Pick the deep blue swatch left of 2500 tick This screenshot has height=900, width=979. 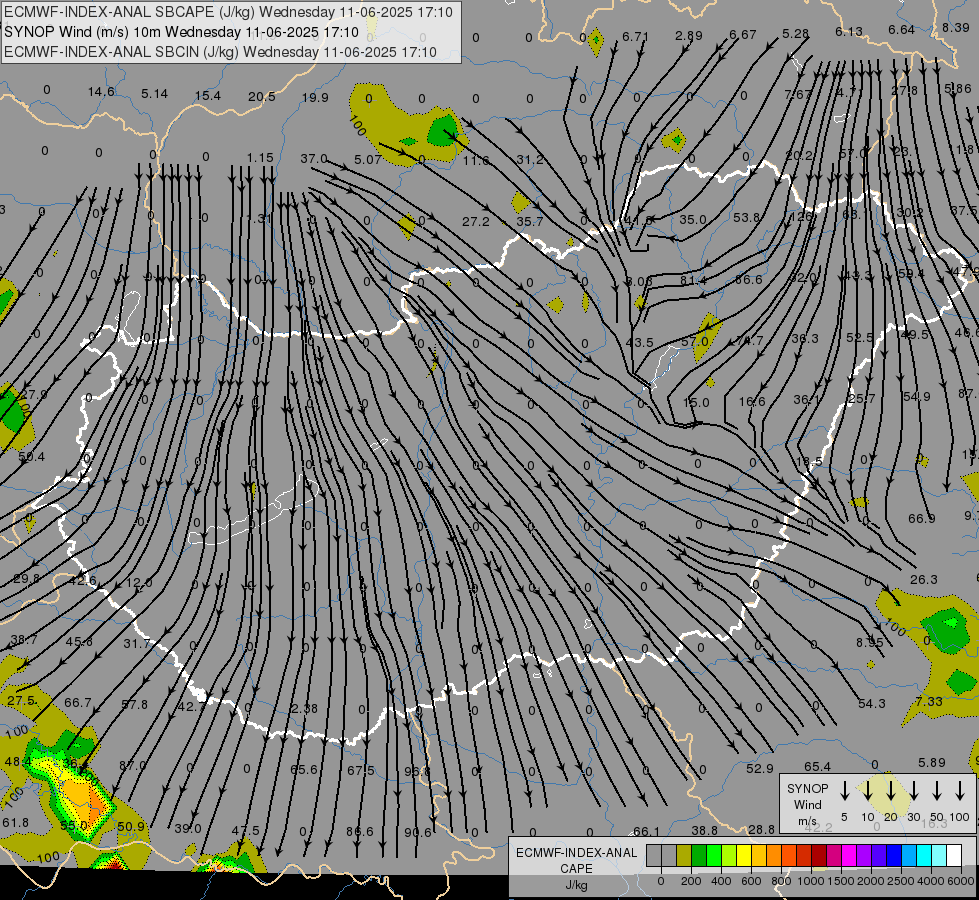[x=893, y=856]
